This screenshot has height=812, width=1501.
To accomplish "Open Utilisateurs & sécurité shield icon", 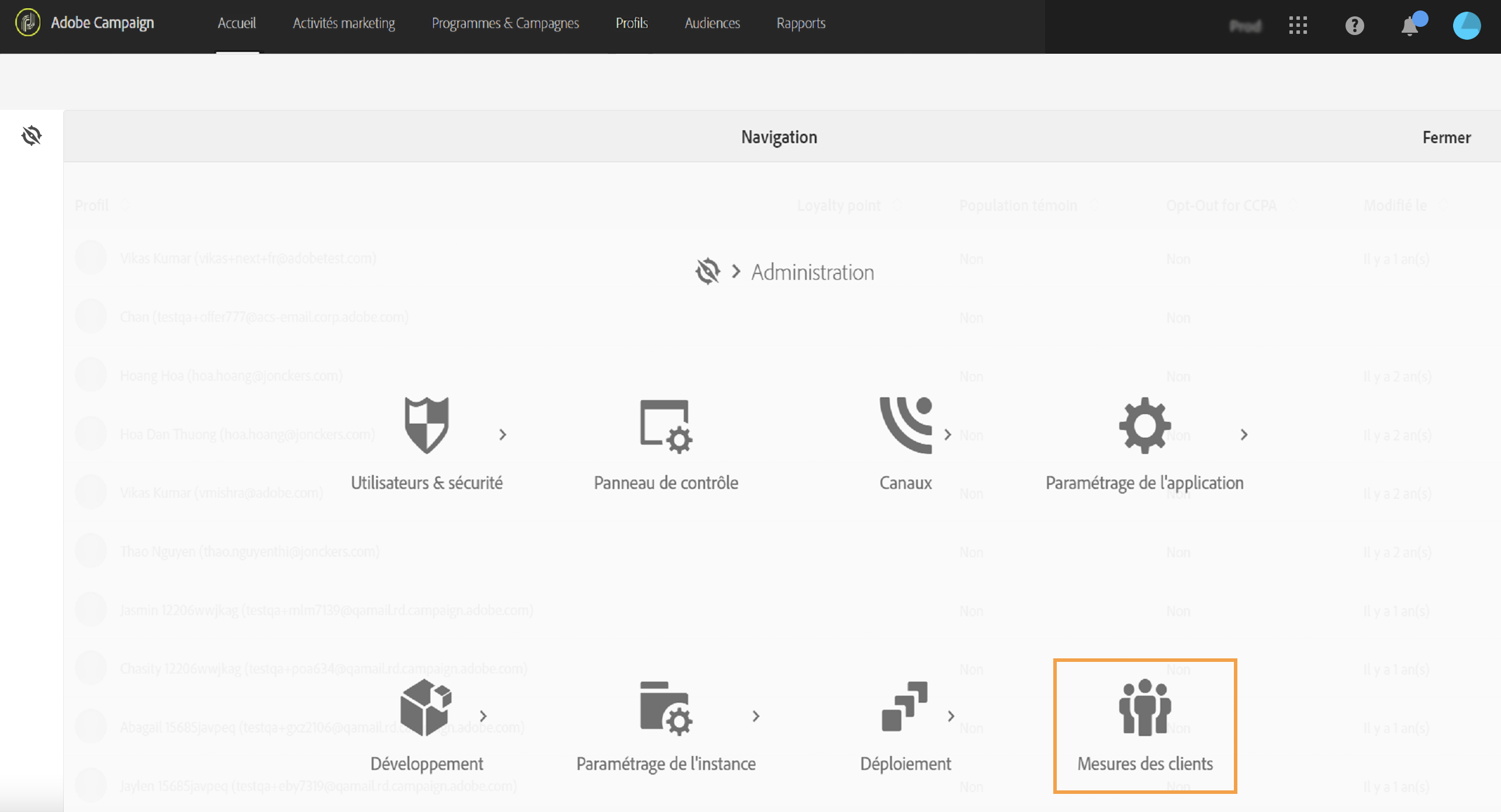I will (x=426, y=425).
